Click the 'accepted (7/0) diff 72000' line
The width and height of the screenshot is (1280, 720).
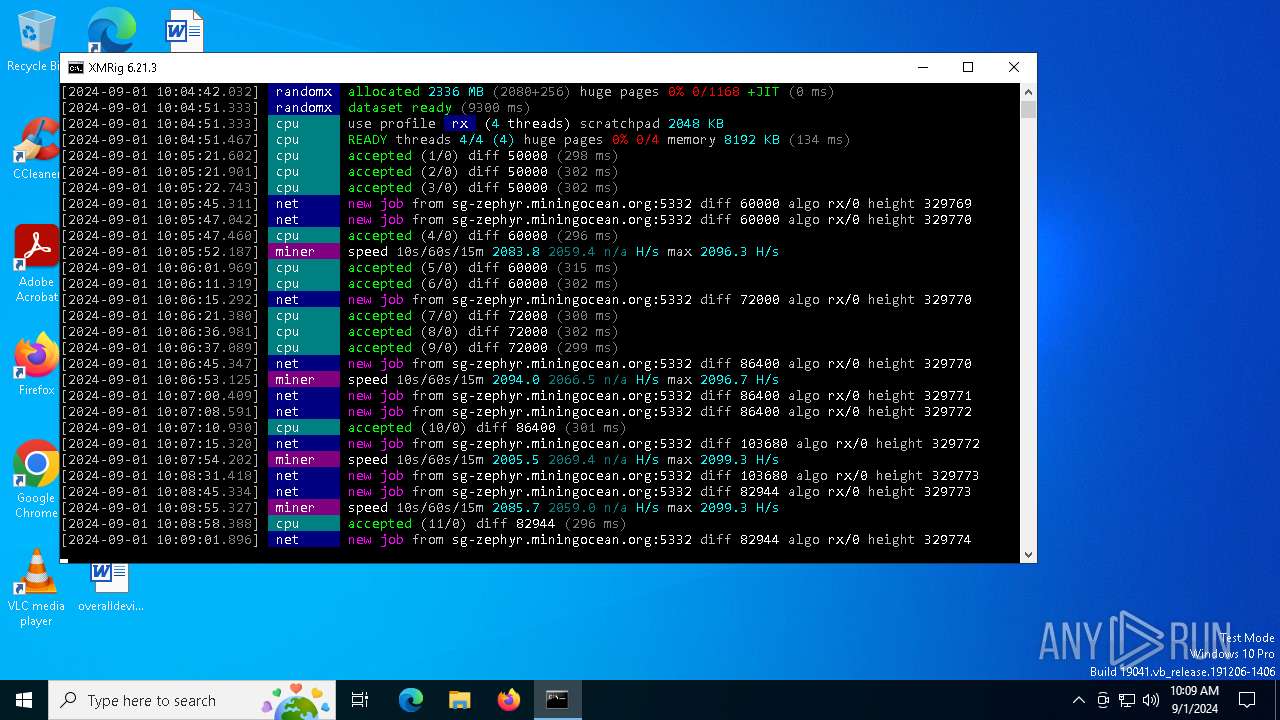340,316
